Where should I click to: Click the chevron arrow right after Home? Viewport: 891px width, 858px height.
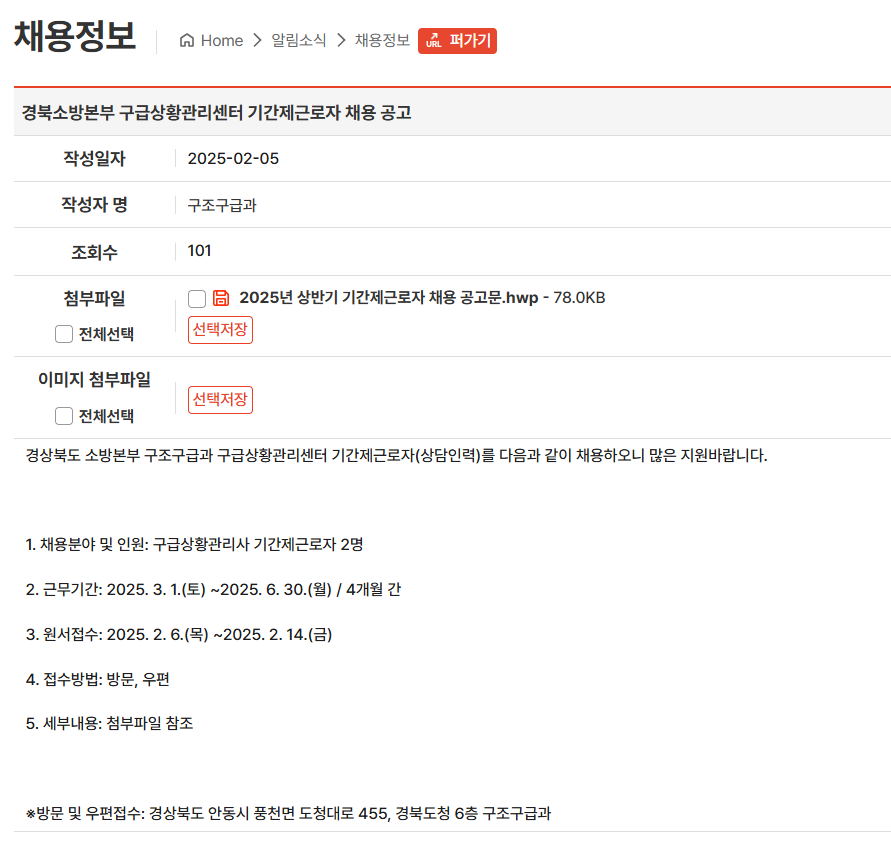[257, 41]
